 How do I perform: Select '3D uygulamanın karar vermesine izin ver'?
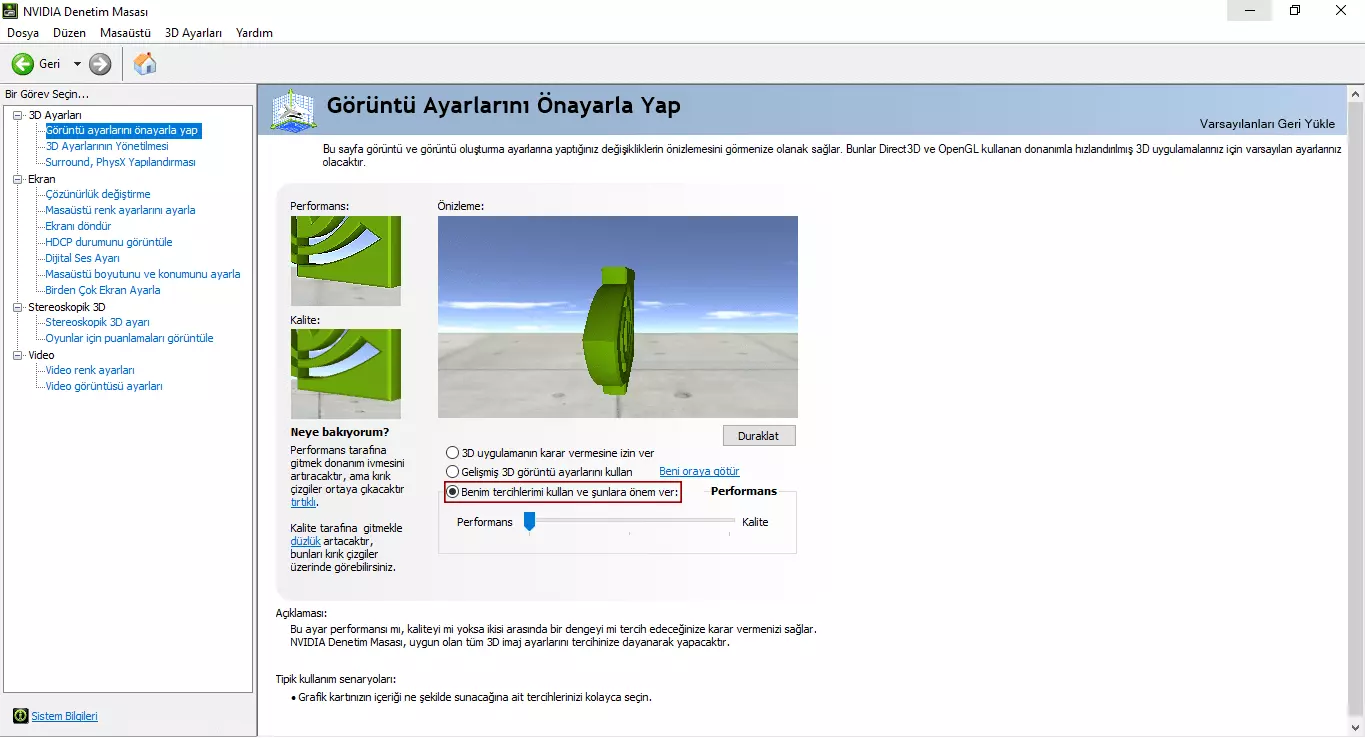click(x=453, y=453)
